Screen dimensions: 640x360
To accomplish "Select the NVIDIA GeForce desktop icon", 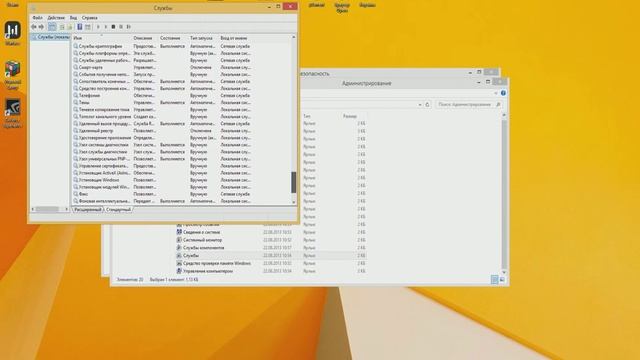I will [x=13, y=108].
